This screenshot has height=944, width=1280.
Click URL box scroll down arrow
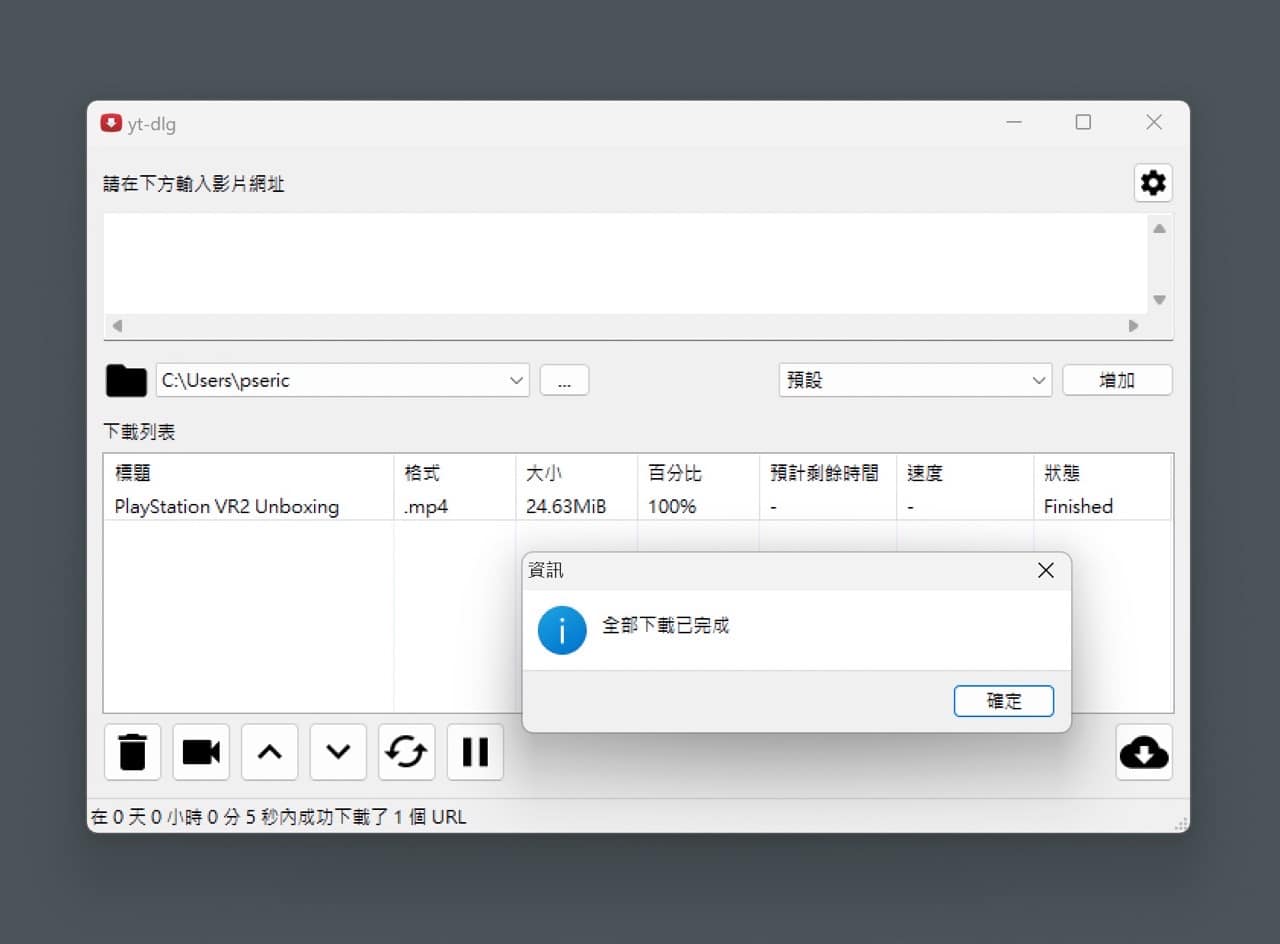click(x=1159, y=300)
